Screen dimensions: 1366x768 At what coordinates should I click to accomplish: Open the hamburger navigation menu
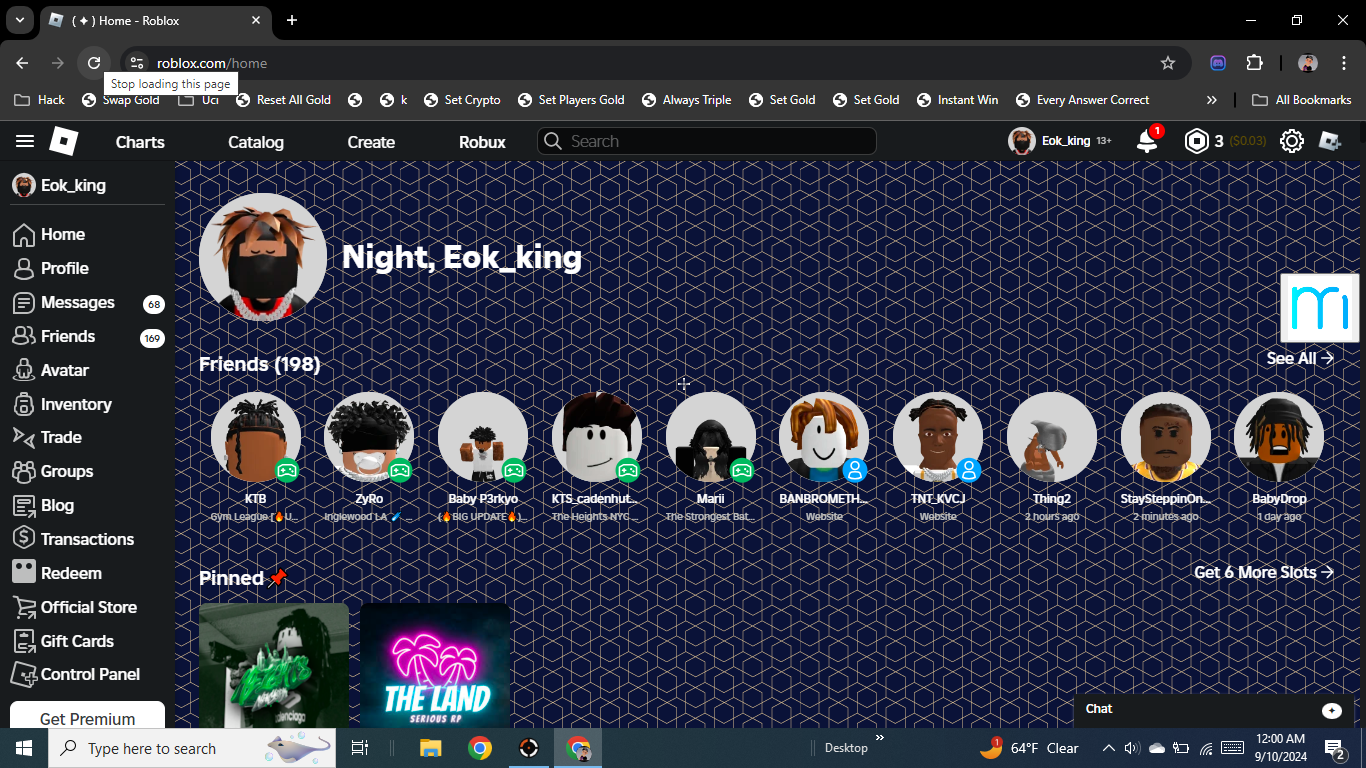click(x=25, y=142)
